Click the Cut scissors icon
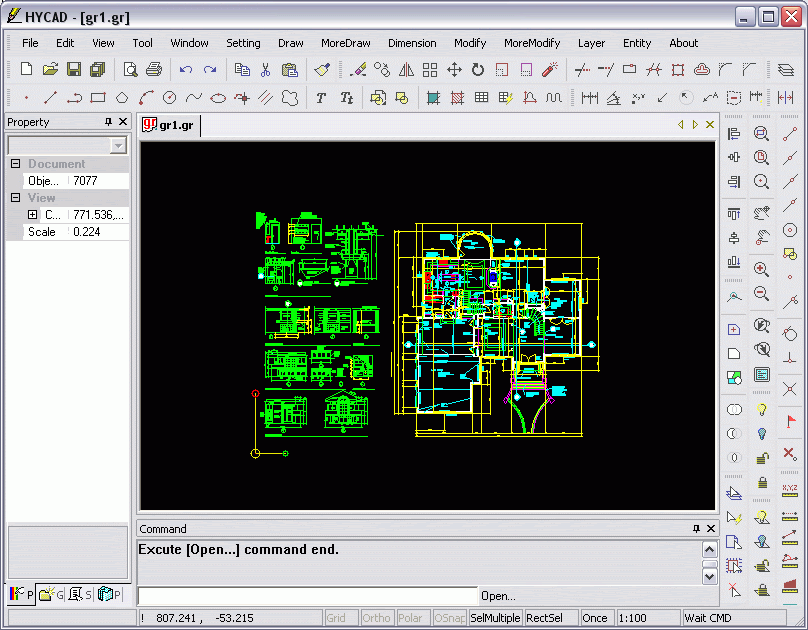 (266, 69)
